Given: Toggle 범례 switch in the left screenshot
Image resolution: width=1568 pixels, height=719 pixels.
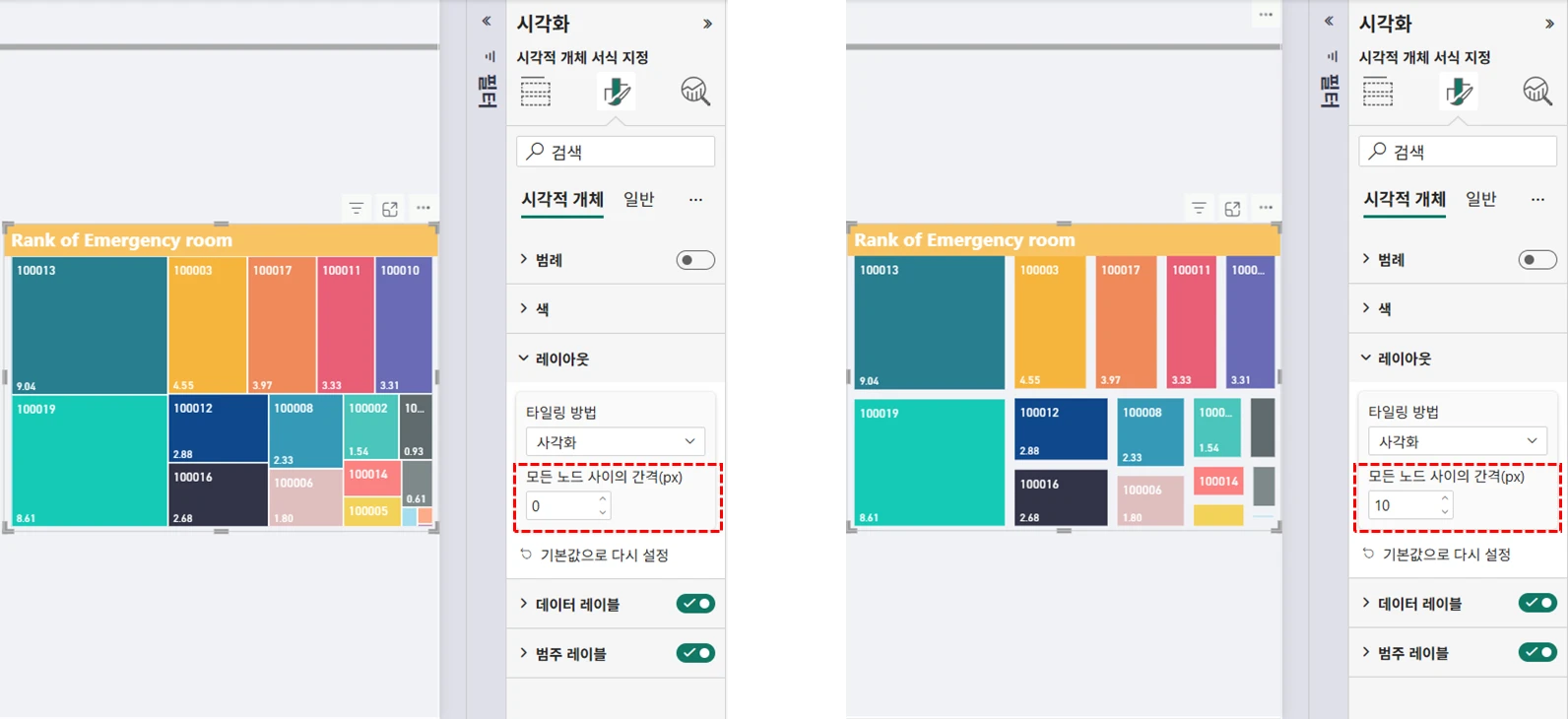Looking at the screenshot, I should tap(695, 260).
